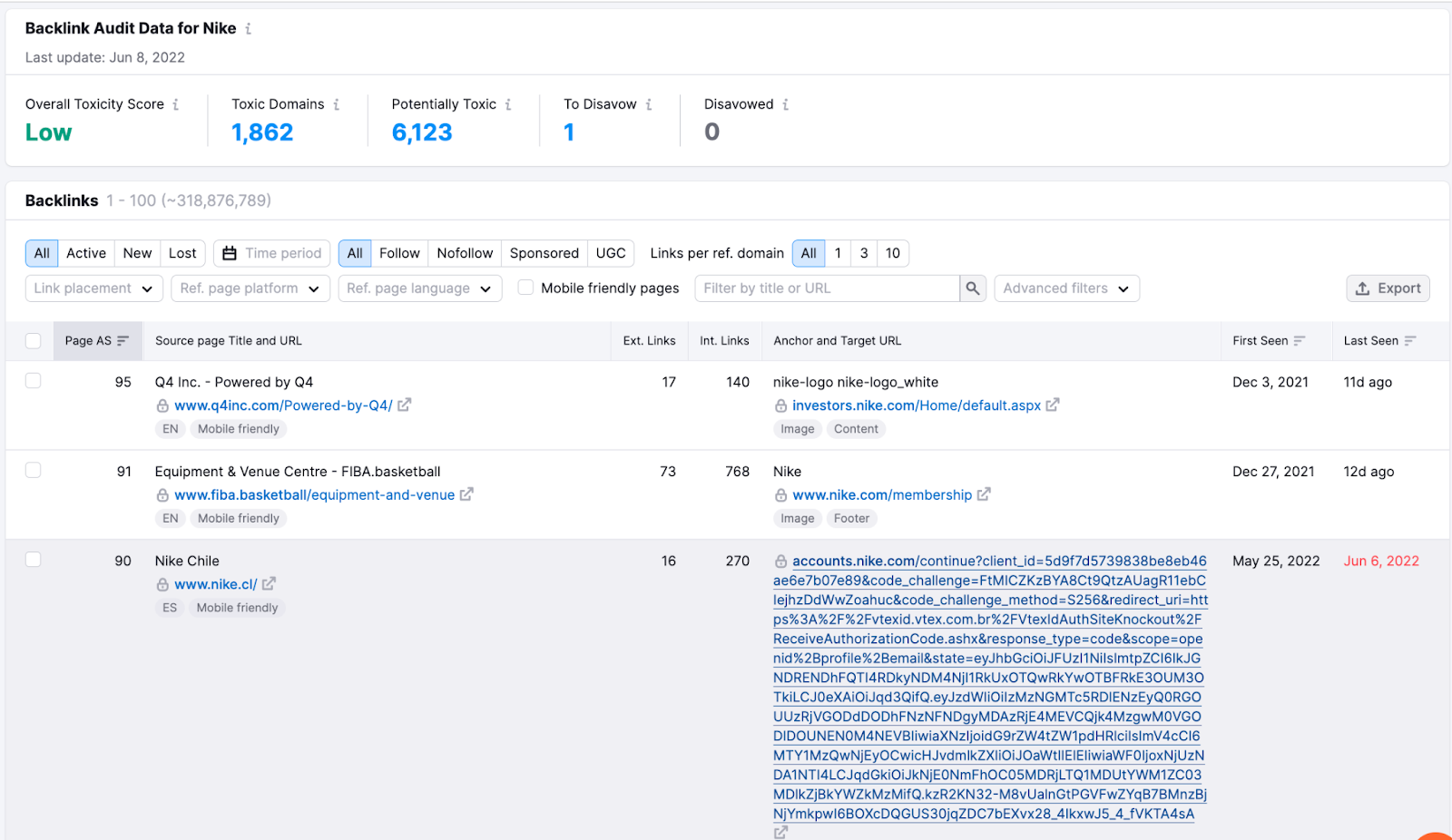This screenshot has width=1452, height=840.
Task: Click lock icon beside www.nike.com/membership
Action: (780, 495)
